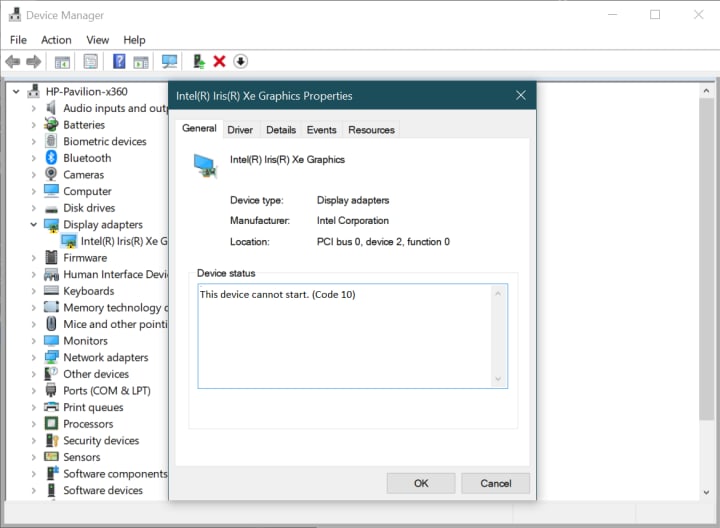Click the OK button

(421, 483)
